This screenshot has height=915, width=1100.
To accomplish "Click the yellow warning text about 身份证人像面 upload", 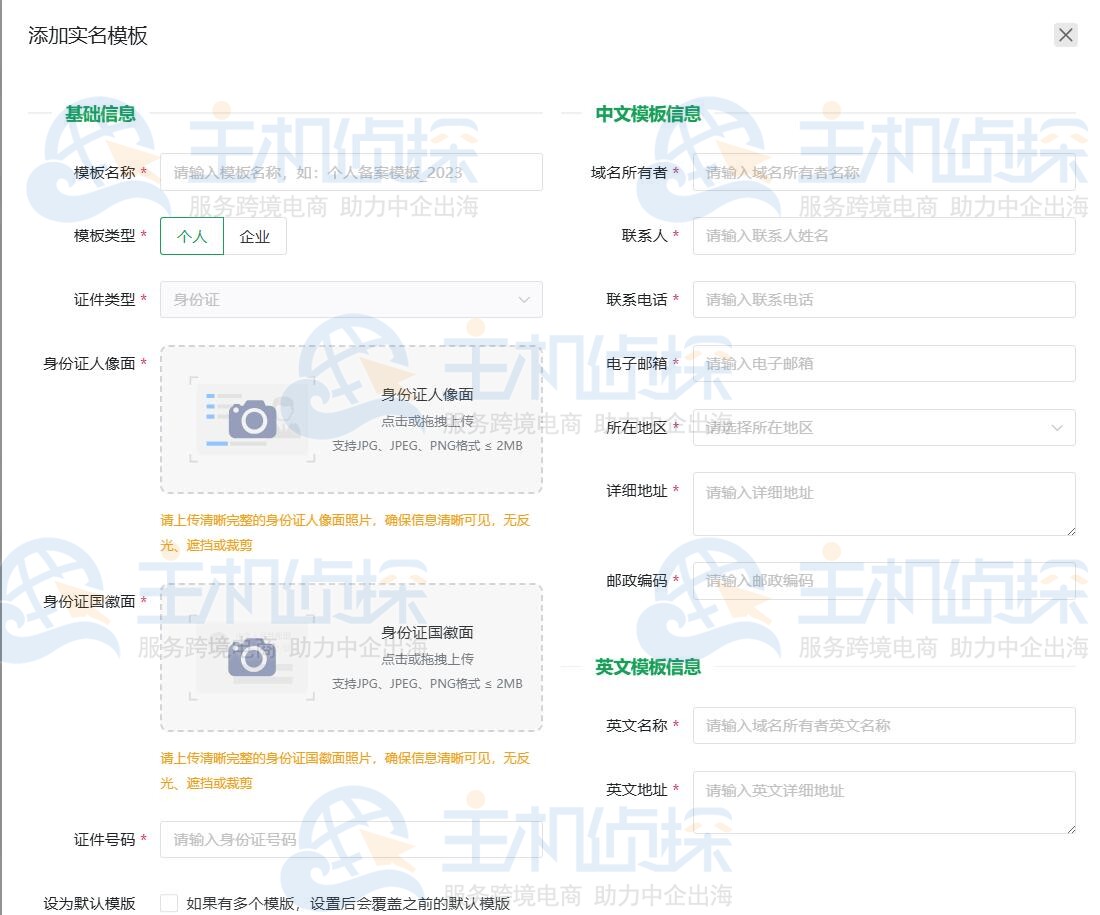I will [x=352, y=530].
